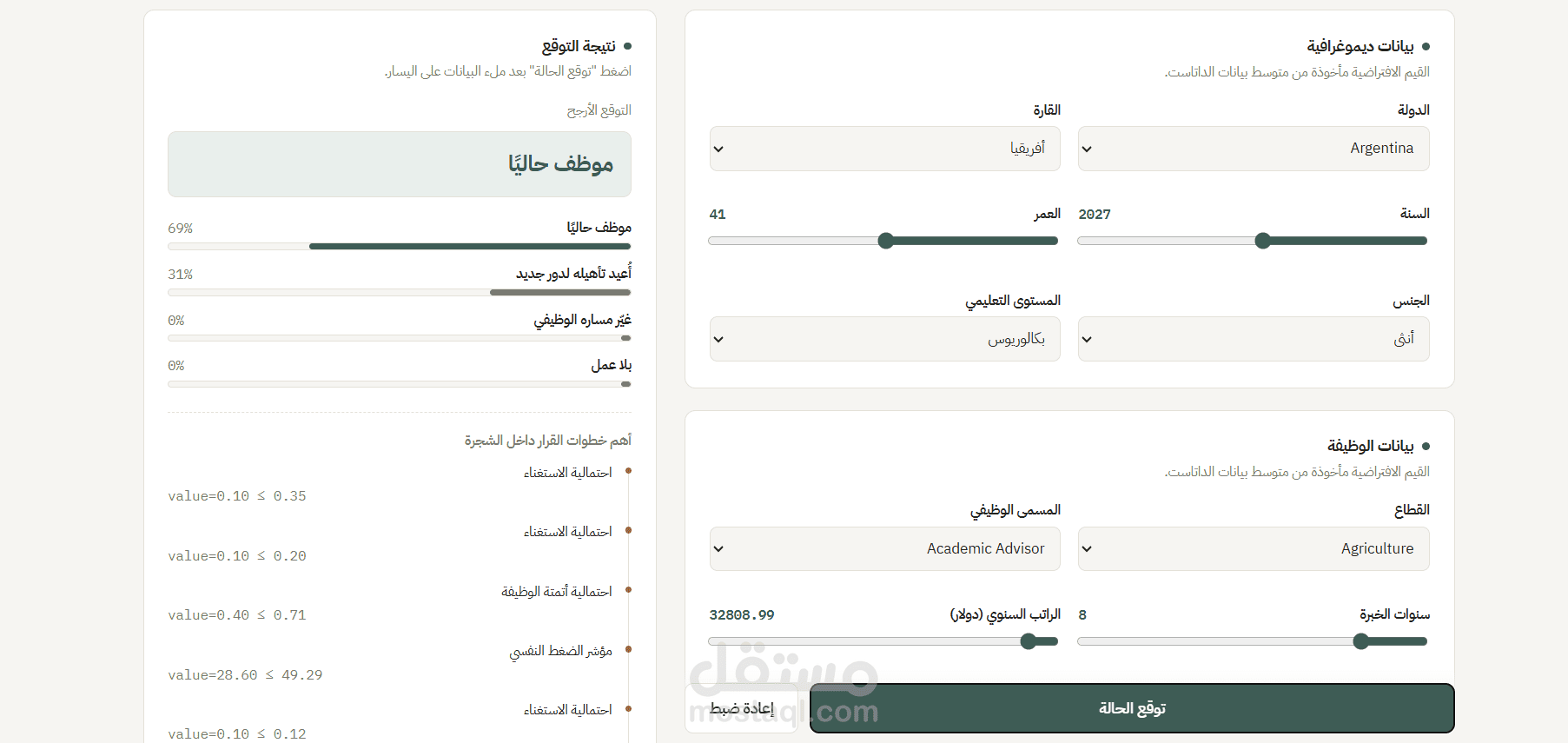Click the 69% موظف حاليًا probability bar

tap(400, 247)
